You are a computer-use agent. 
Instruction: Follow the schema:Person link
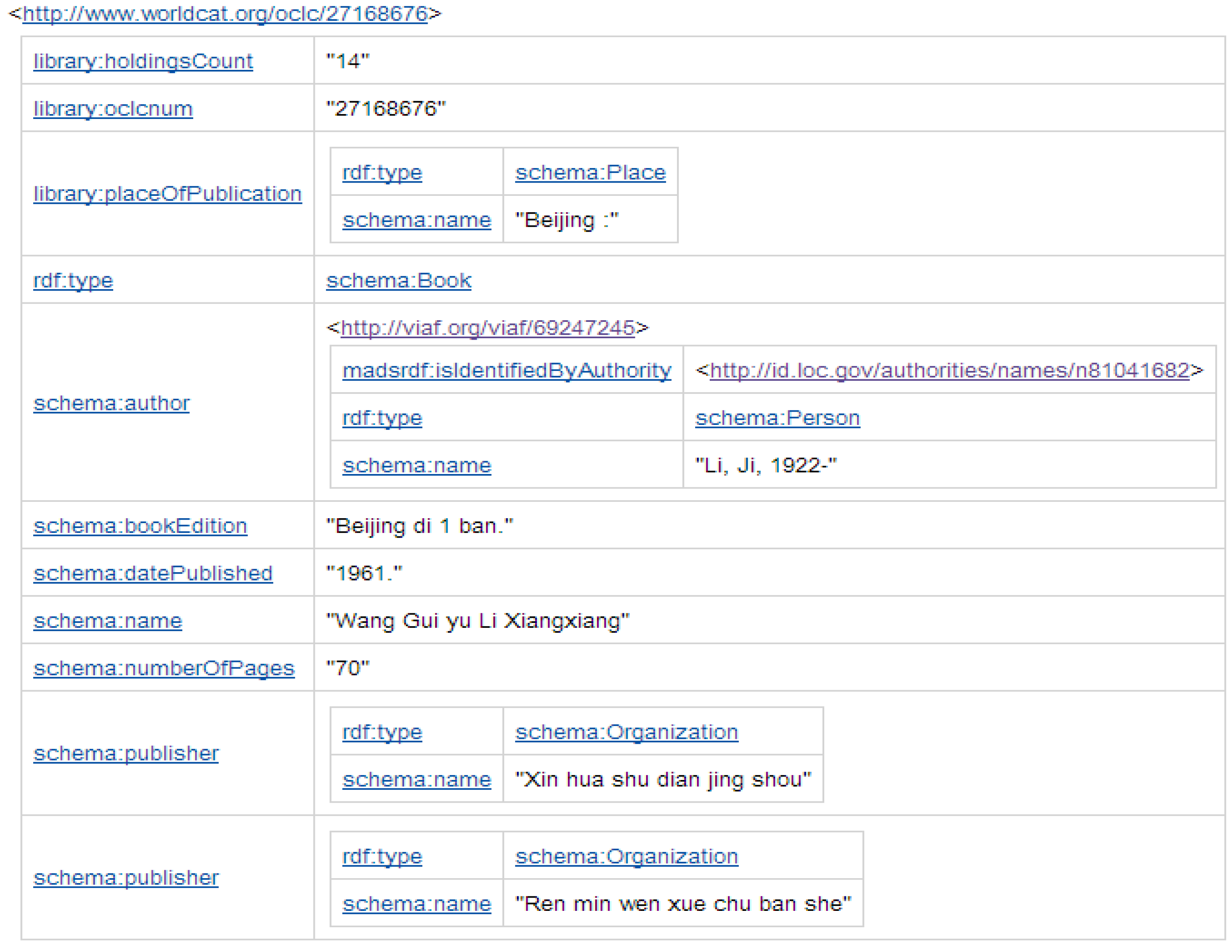pos(777,418)
